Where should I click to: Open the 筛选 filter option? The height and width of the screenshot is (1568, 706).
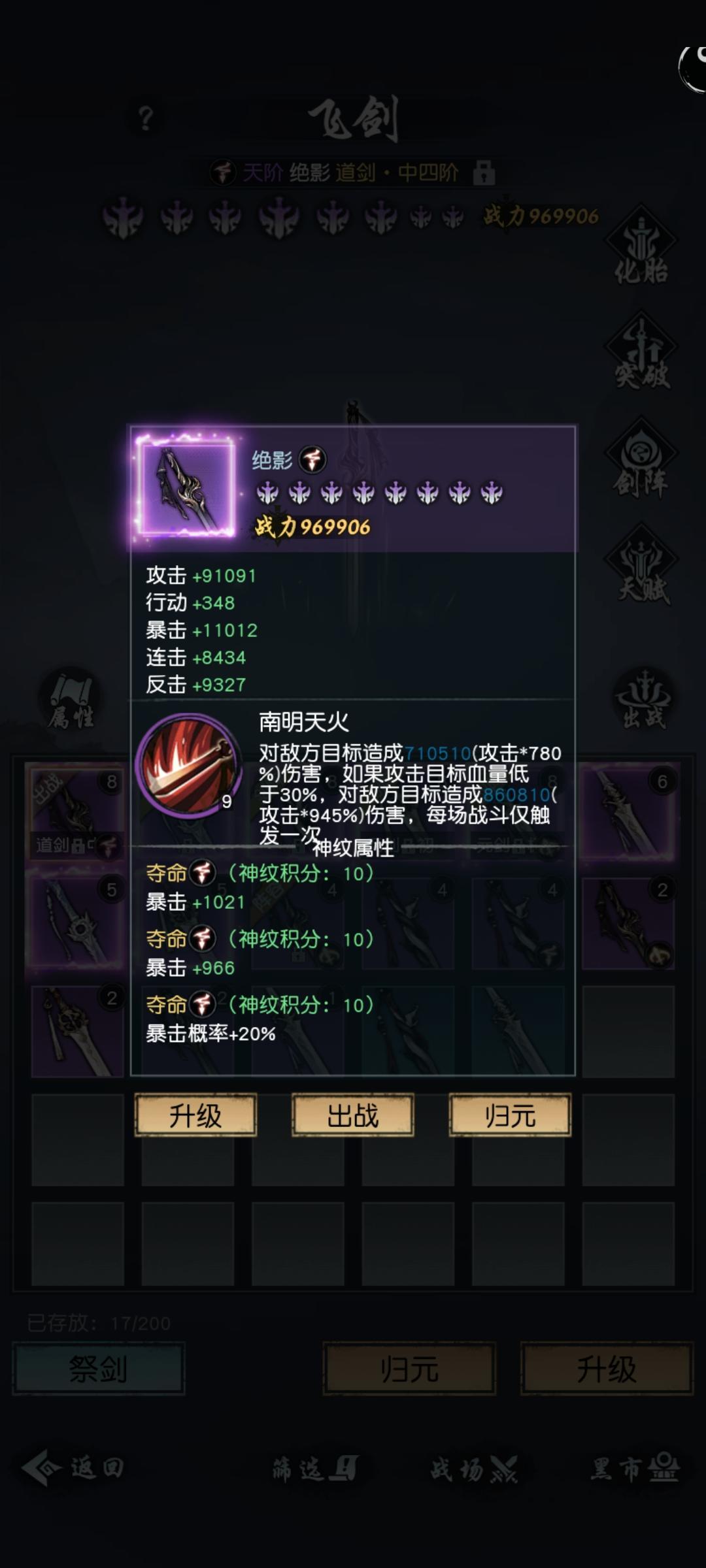(x=314, y=1468)
